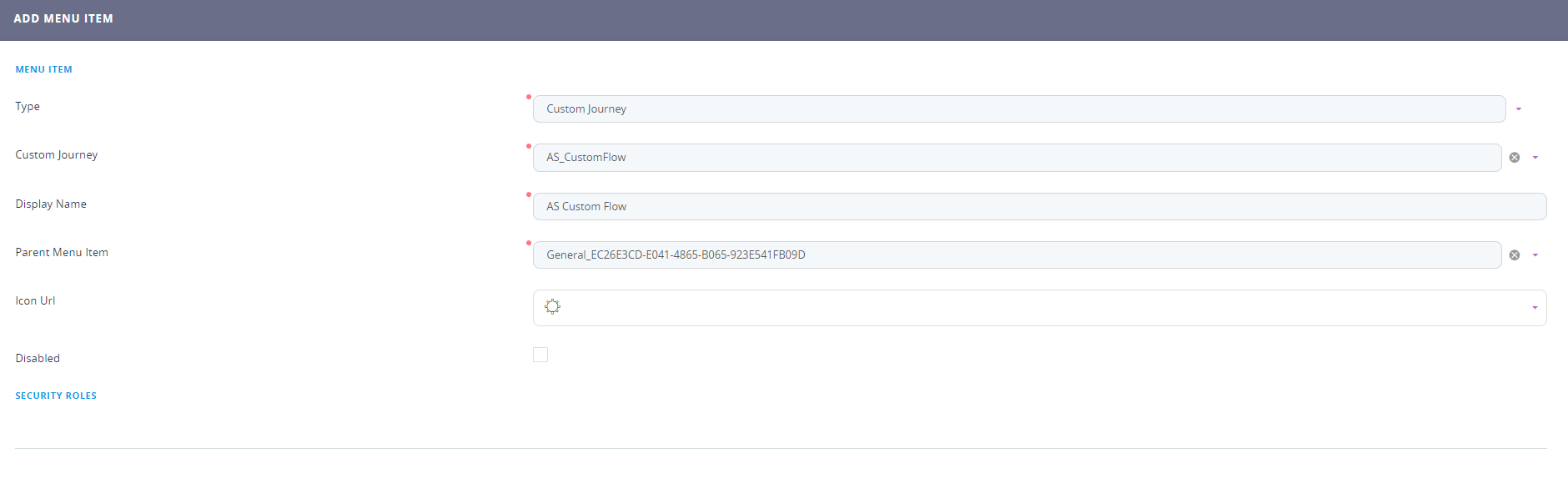Click the Parent Menu Item label
Viewport: 1568px width, 489px height.
point(62,253)
